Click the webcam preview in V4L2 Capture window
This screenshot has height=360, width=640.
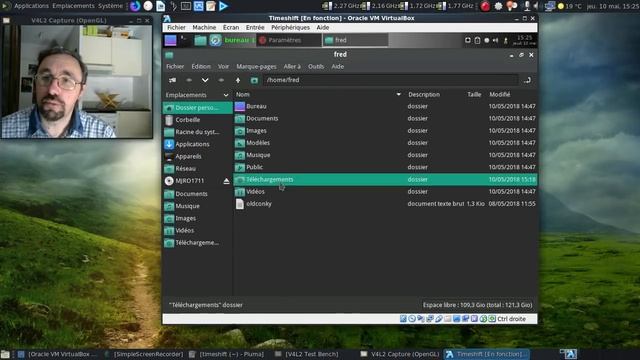(77, 81)
